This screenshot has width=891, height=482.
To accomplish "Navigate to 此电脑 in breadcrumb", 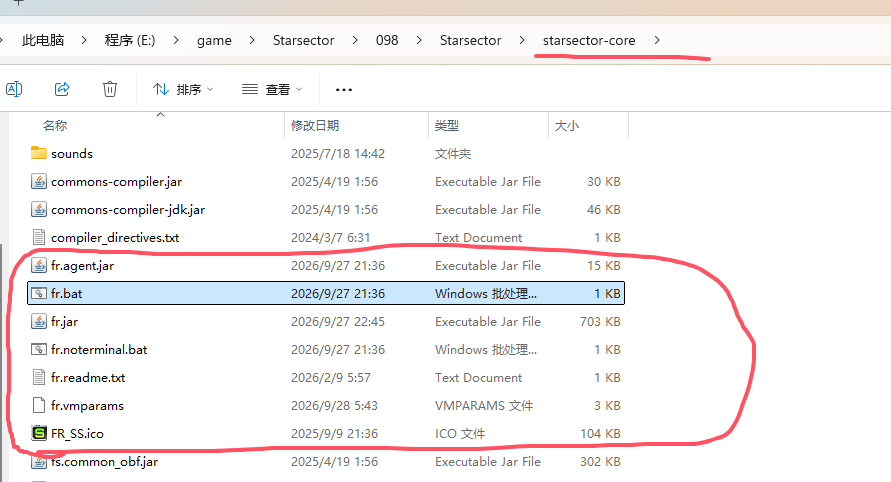I will [43, 40].
